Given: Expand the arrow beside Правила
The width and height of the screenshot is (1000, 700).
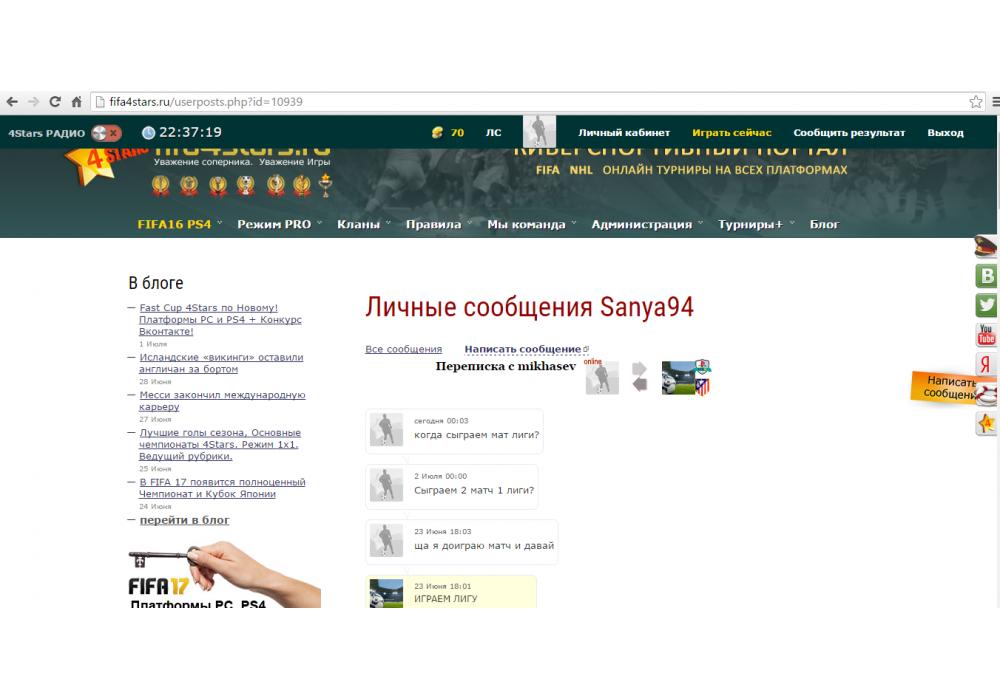Looking at the screenshot, I should click(470, 223).
